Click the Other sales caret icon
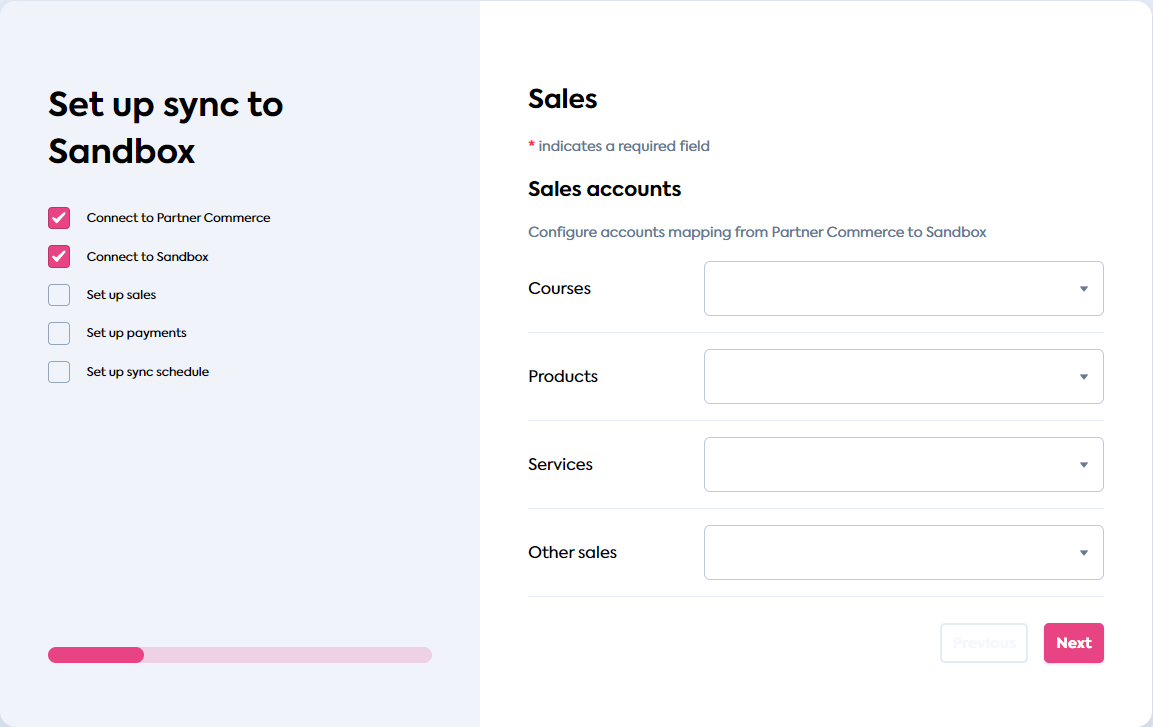 [x=1083, y=552]
